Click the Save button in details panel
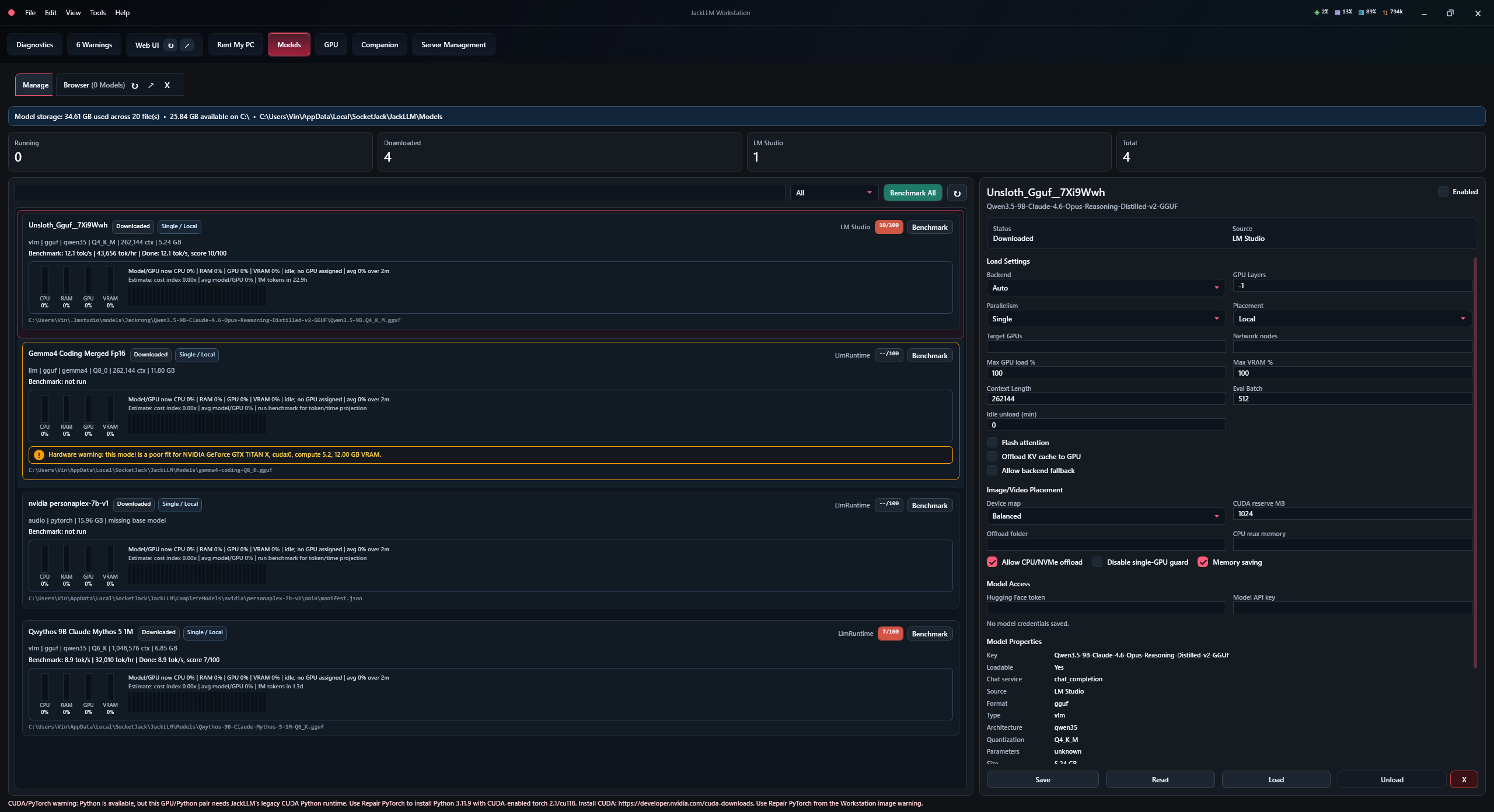Screen dimensions: 1494x812 point(1042,779)
